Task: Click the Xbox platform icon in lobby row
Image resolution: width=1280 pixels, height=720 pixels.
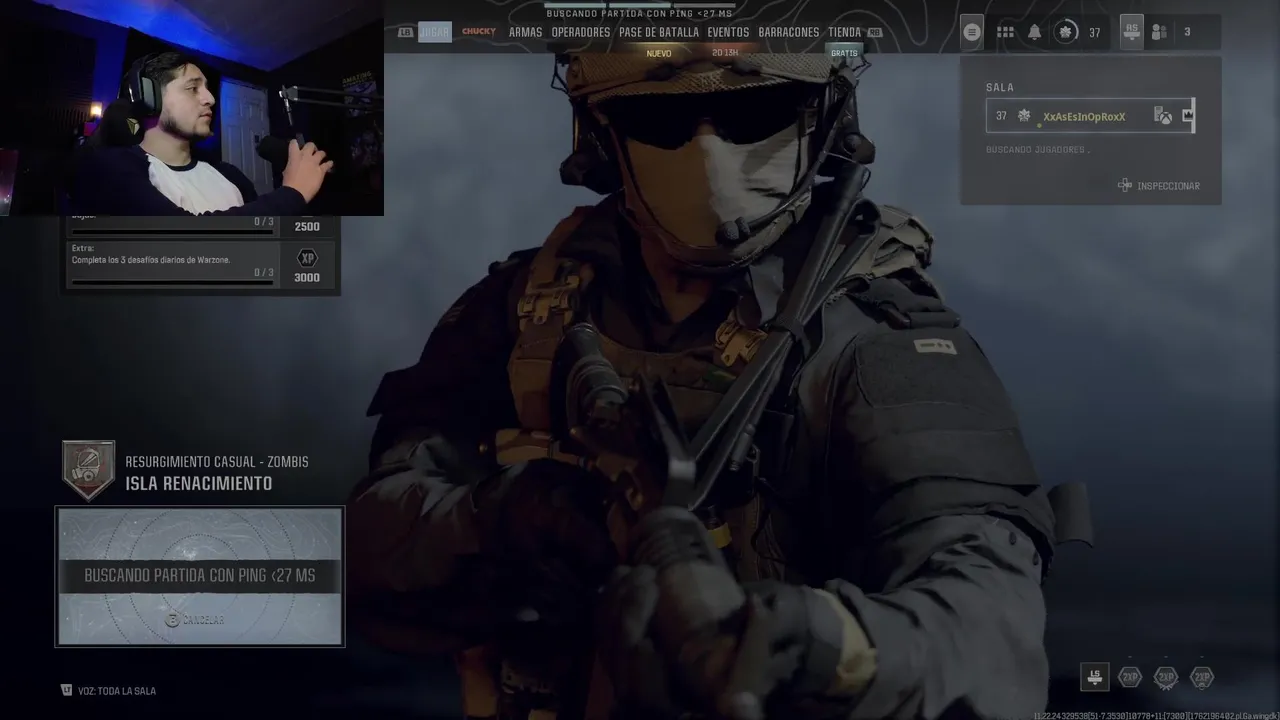Action: coord(1163,116)
